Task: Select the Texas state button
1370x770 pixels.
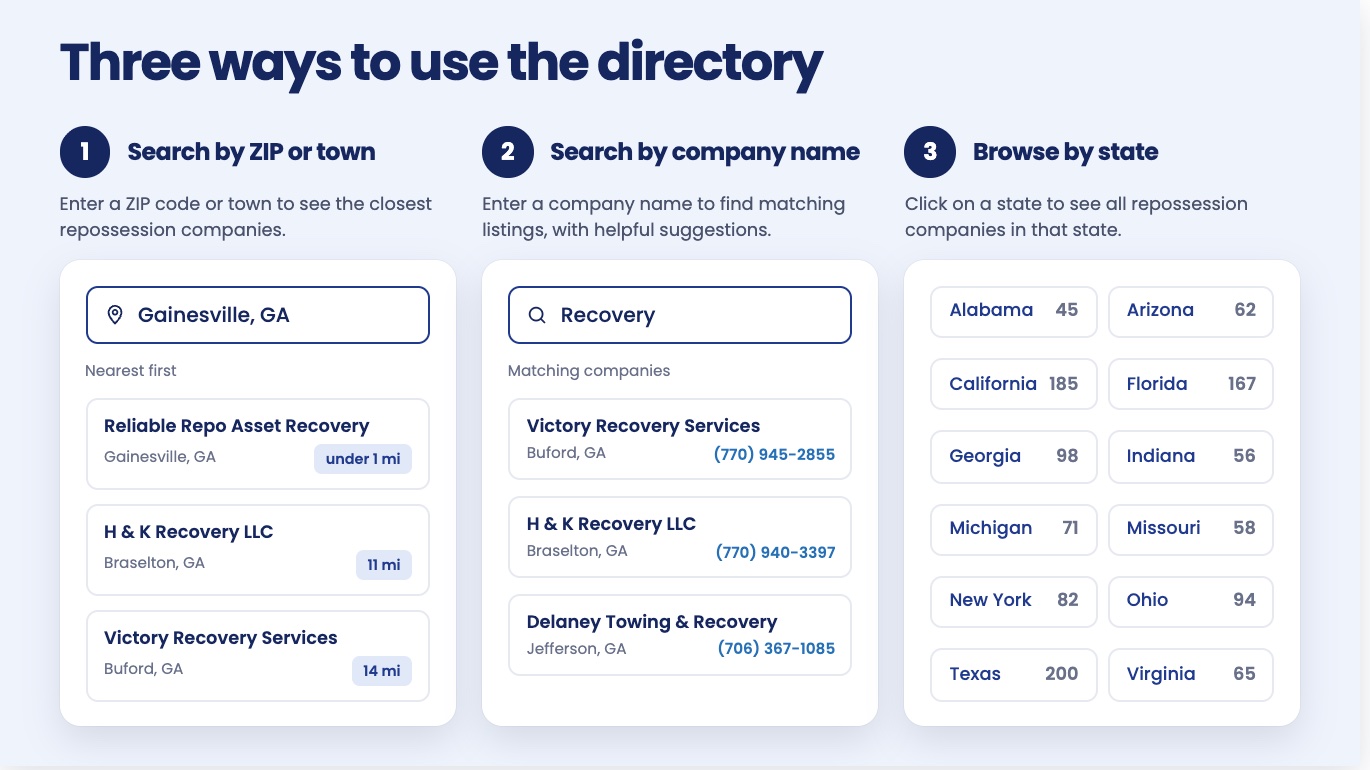Action: tap(1014, 674)
